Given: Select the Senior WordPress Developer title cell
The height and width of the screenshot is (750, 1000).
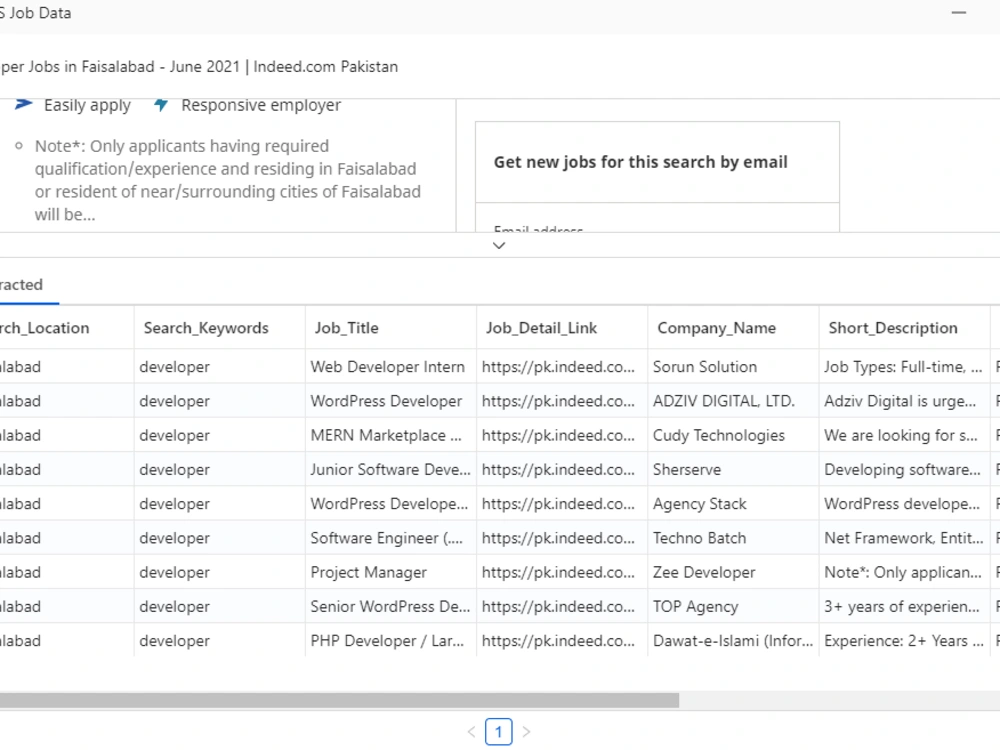Looking at the screenshot, I should pos(391,607).
